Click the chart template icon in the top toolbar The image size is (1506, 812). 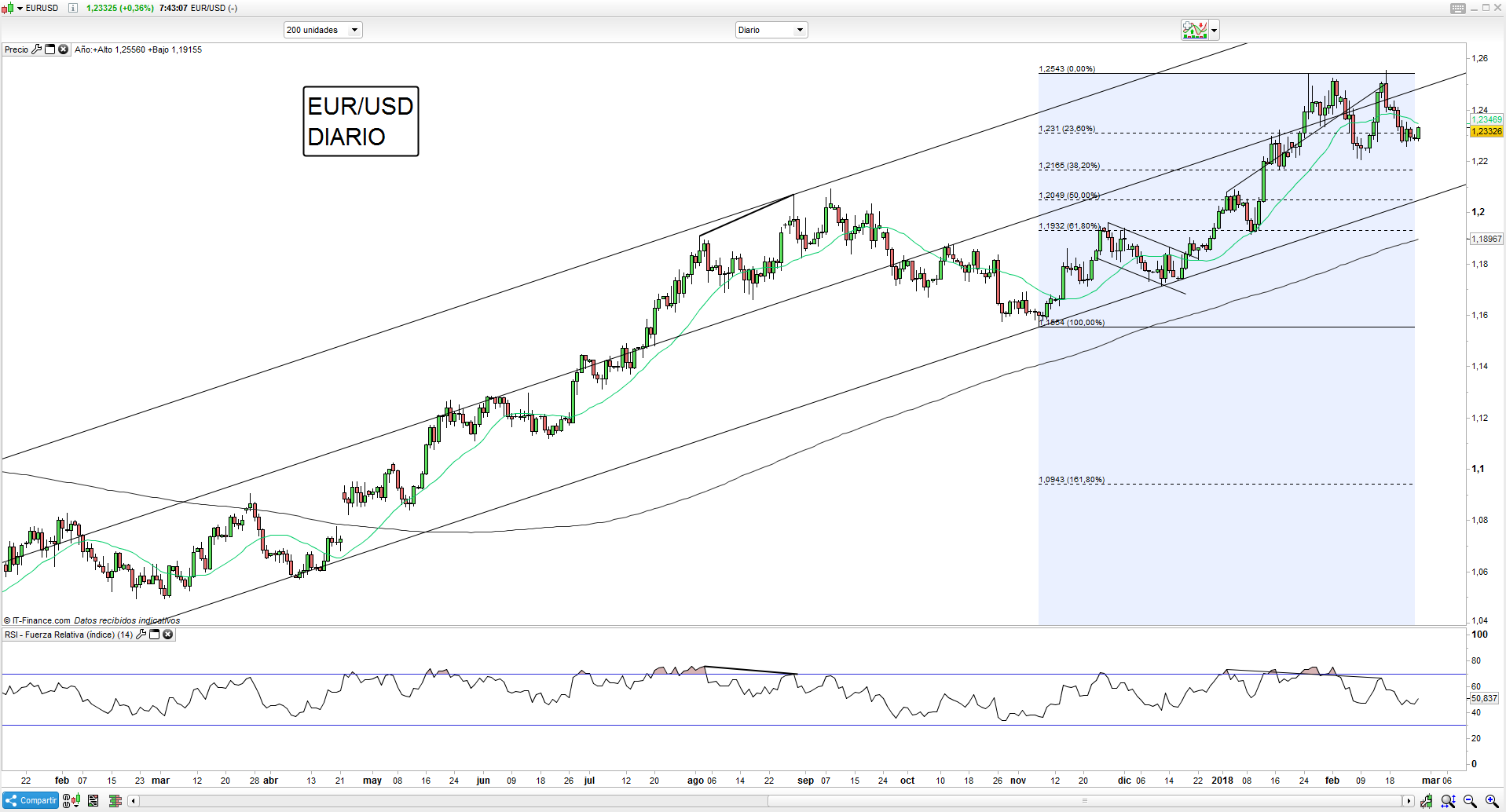(x=1195, y=30)
